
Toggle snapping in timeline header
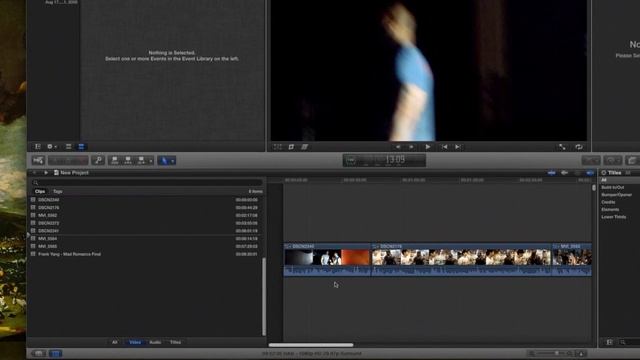coord(590,173)
